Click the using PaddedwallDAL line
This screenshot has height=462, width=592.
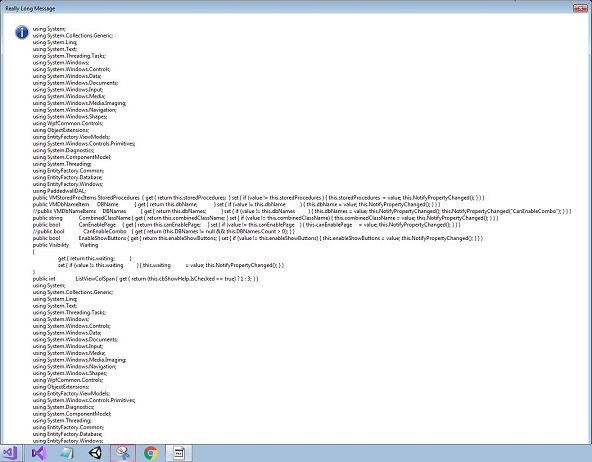click(x=59, y=191)
